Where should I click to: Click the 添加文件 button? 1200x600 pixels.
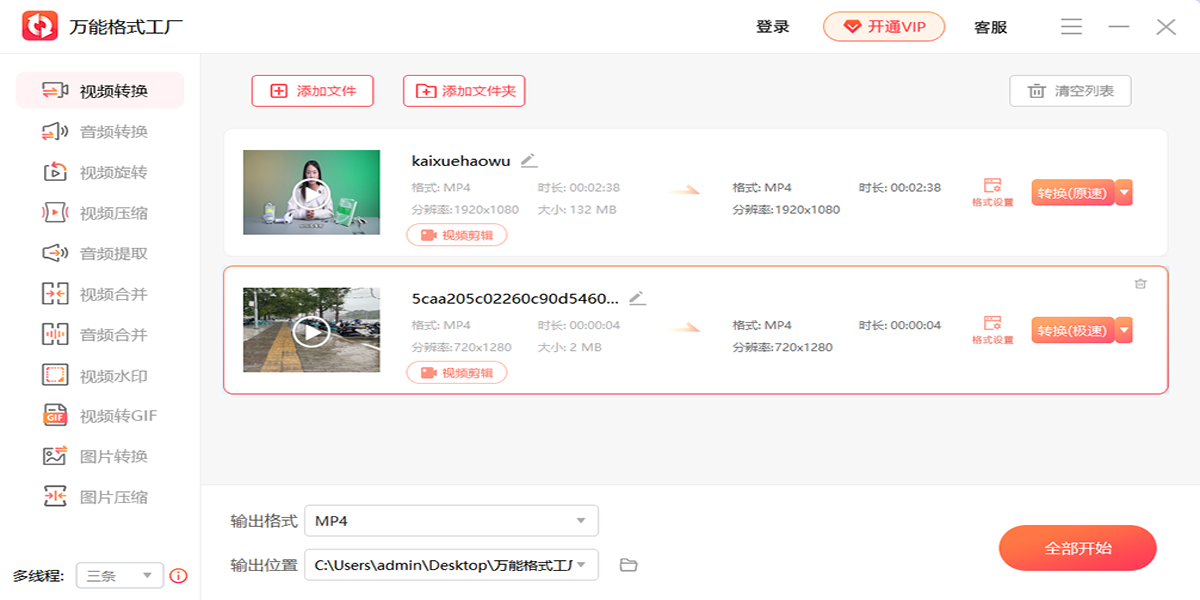point(312,91)
